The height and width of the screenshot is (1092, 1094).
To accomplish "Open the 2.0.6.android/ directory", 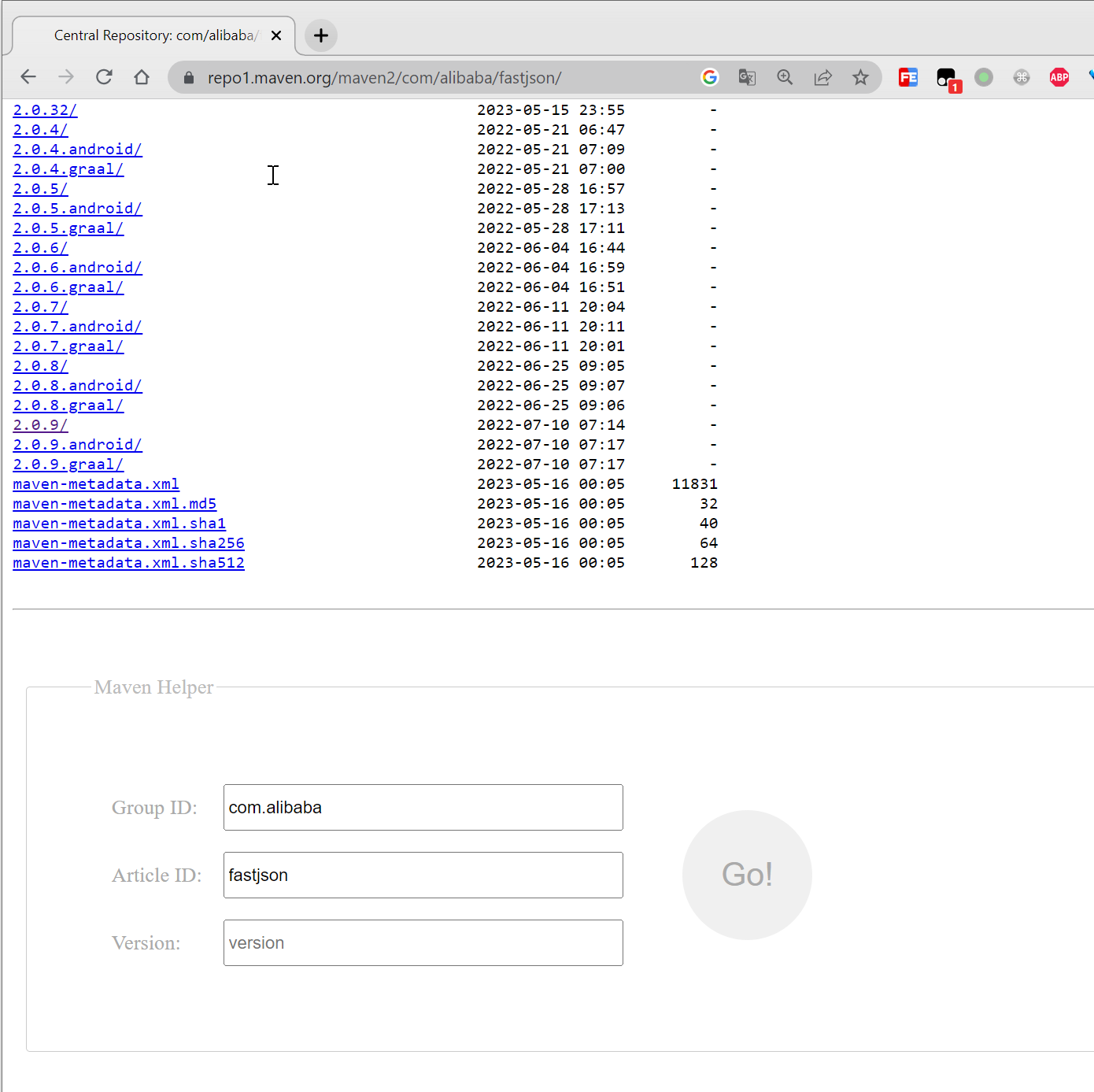I will point(77,268).
